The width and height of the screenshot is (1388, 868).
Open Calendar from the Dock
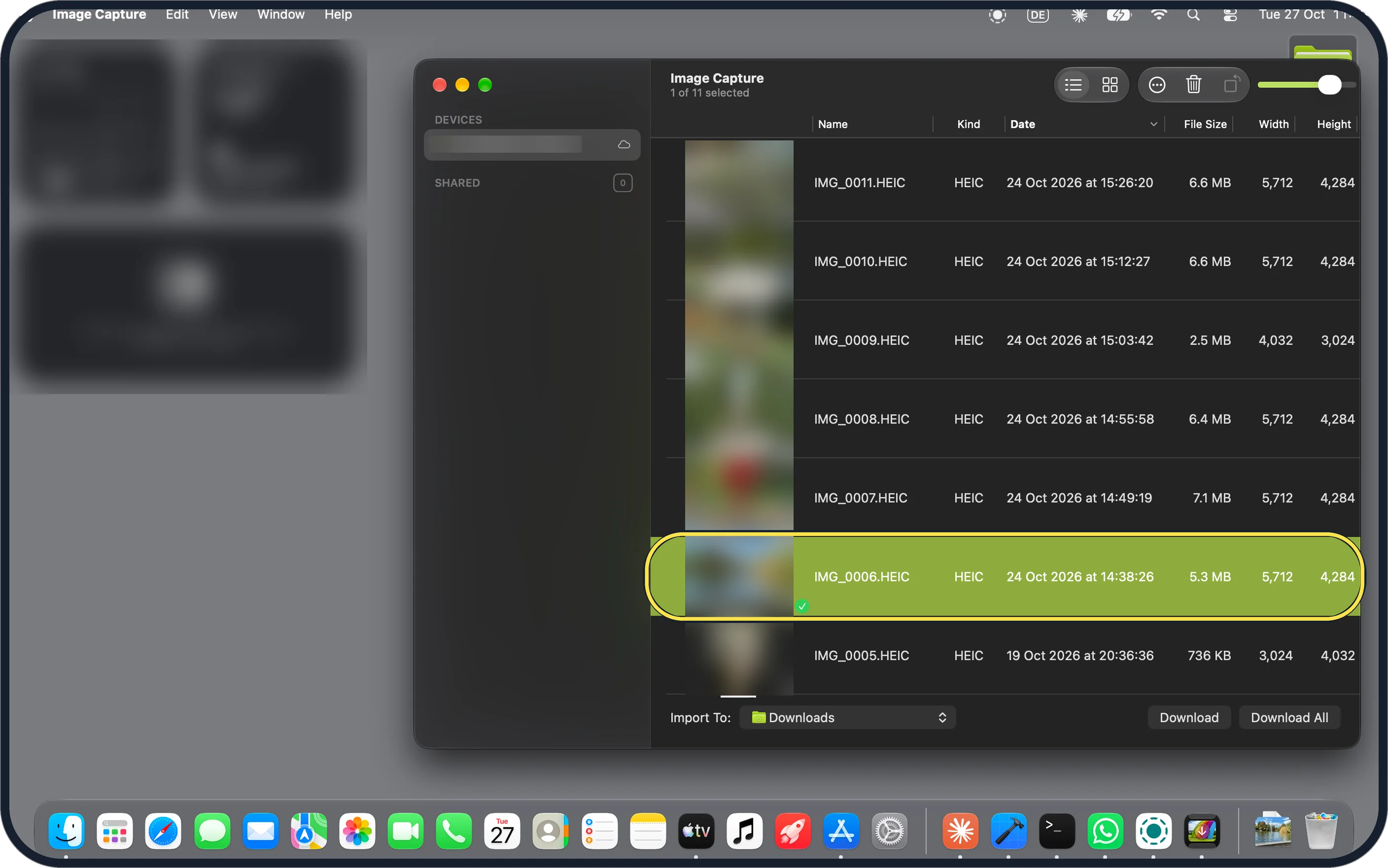tap(502, 831)
